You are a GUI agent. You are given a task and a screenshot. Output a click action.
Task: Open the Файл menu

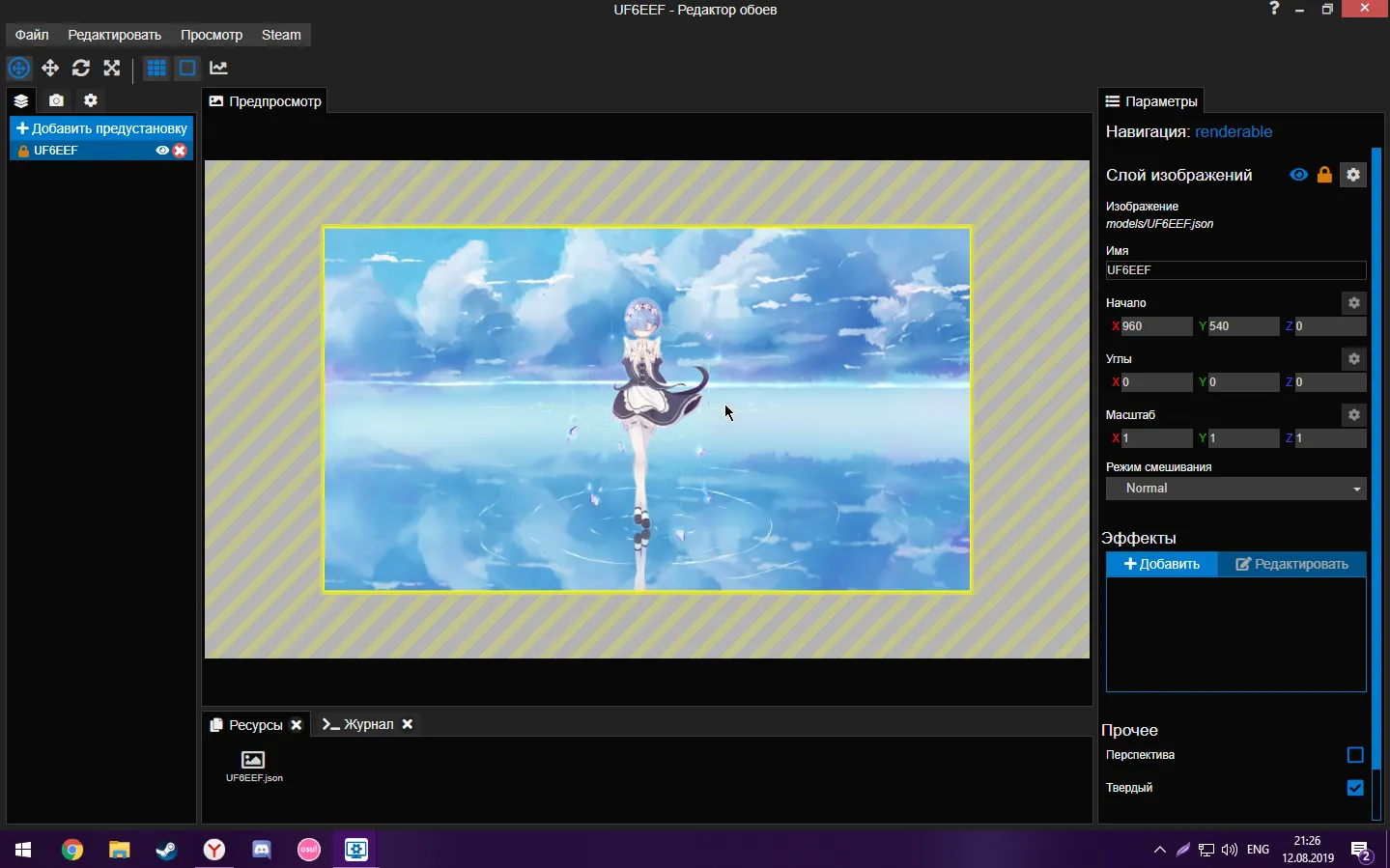(x=32, y=35)
